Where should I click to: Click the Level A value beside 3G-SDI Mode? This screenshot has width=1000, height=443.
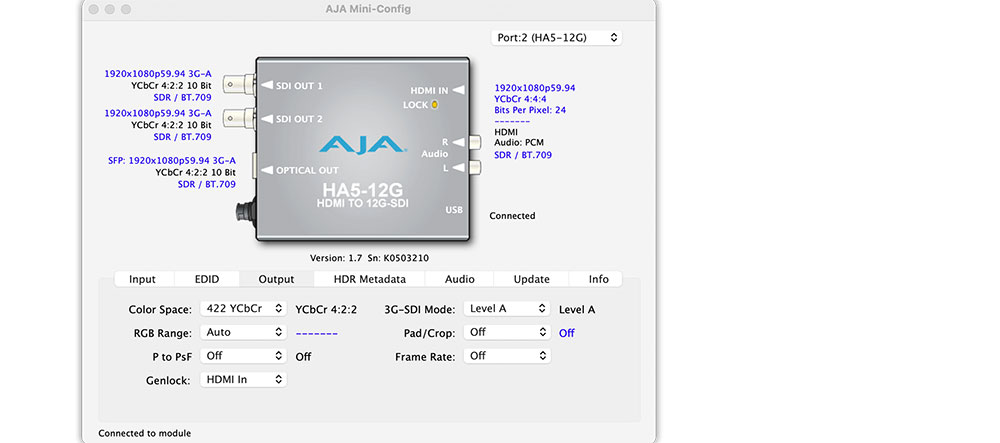[577, 310]
